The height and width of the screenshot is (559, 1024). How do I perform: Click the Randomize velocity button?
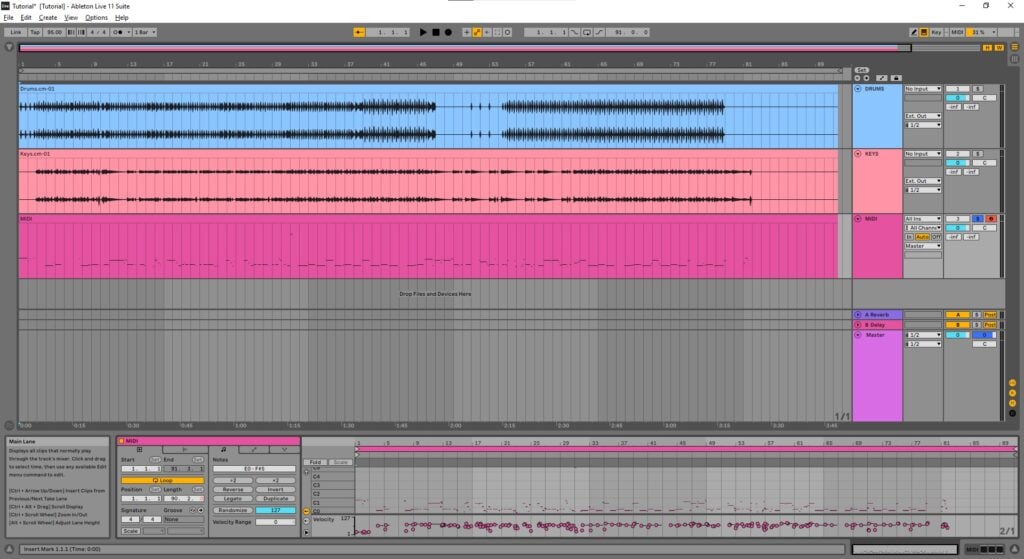(x=232, y=511)
